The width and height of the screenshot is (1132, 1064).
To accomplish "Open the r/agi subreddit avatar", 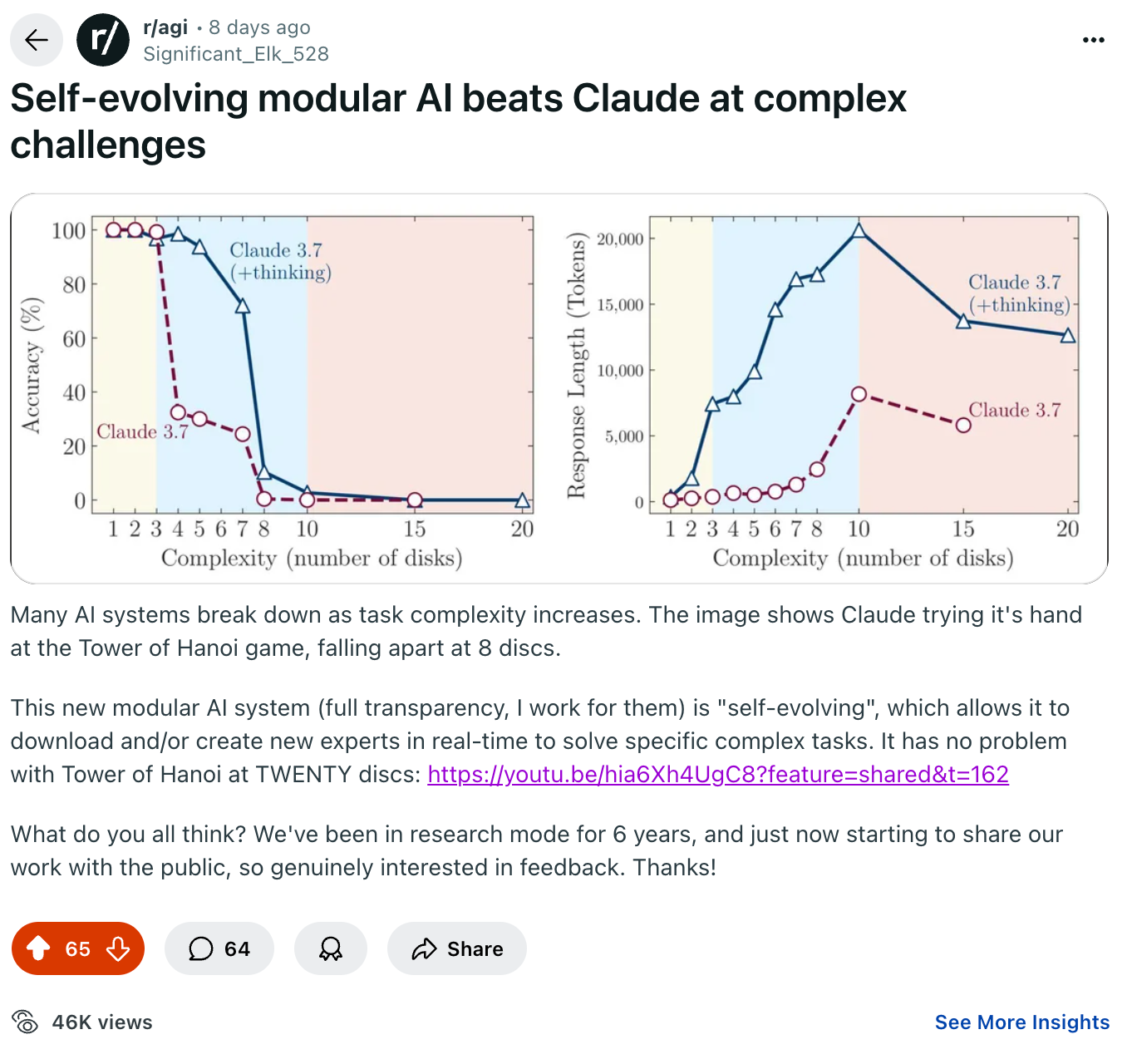I will [x=103, y=39].
